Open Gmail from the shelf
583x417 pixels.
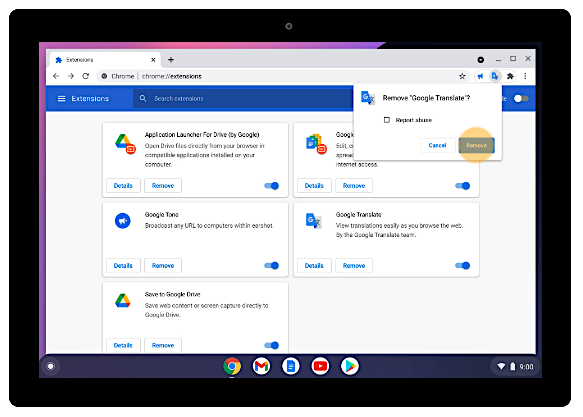(261, 366)
